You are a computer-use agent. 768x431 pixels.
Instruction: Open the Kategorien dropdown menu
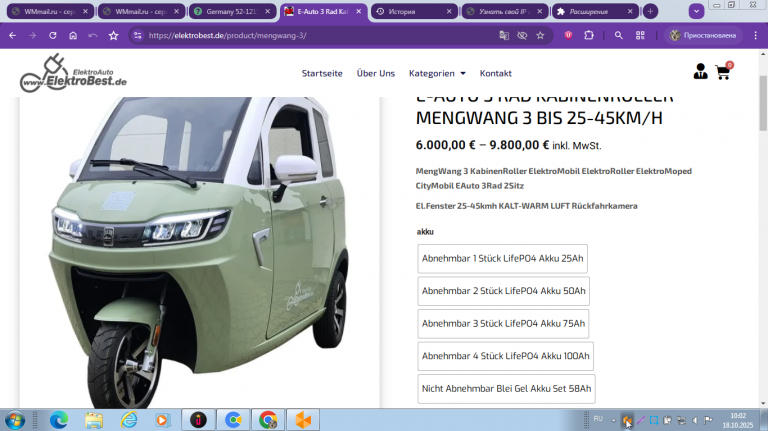(437, 73)
